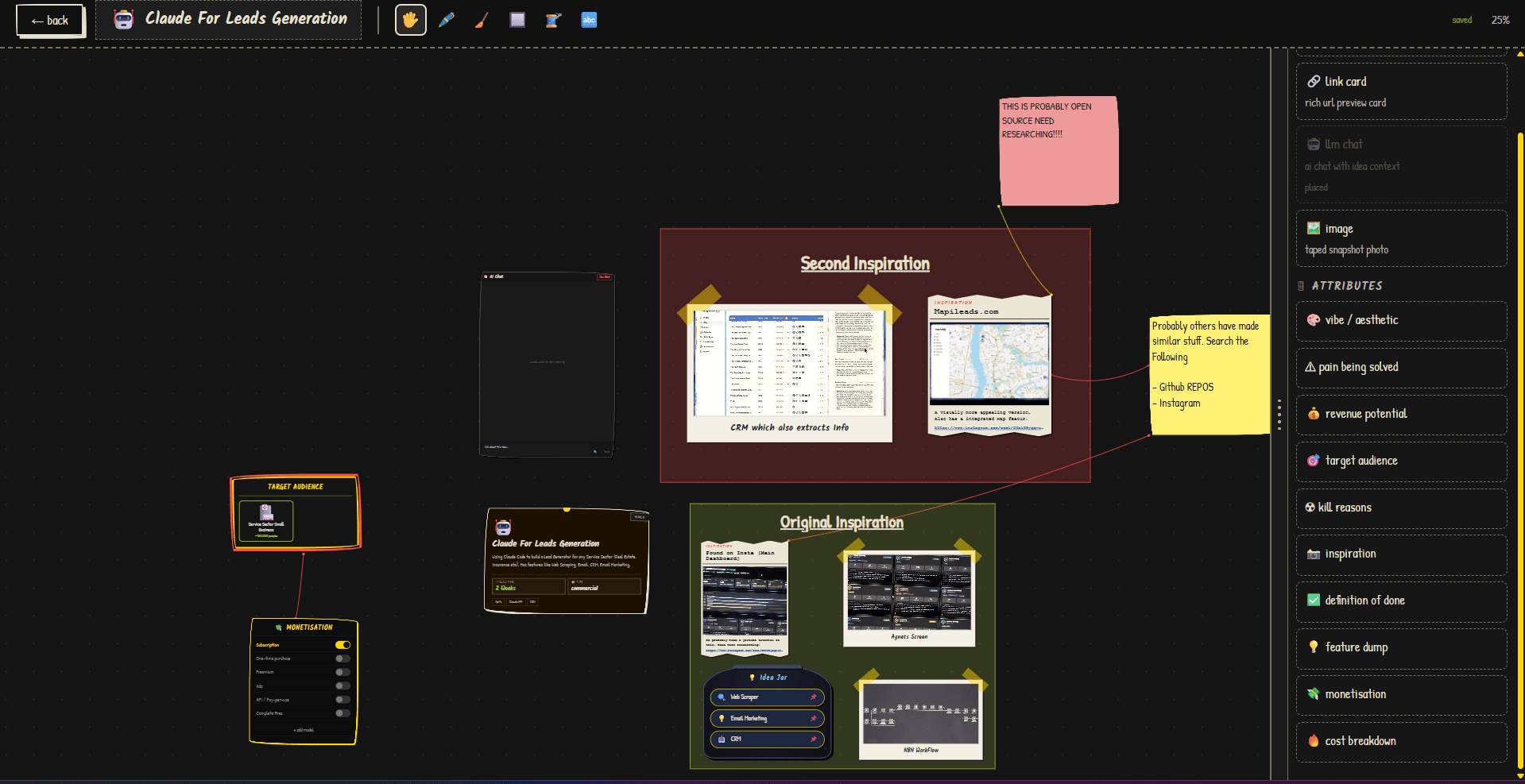Collapse the ATTRIBUTES section header

[1346, 286]
